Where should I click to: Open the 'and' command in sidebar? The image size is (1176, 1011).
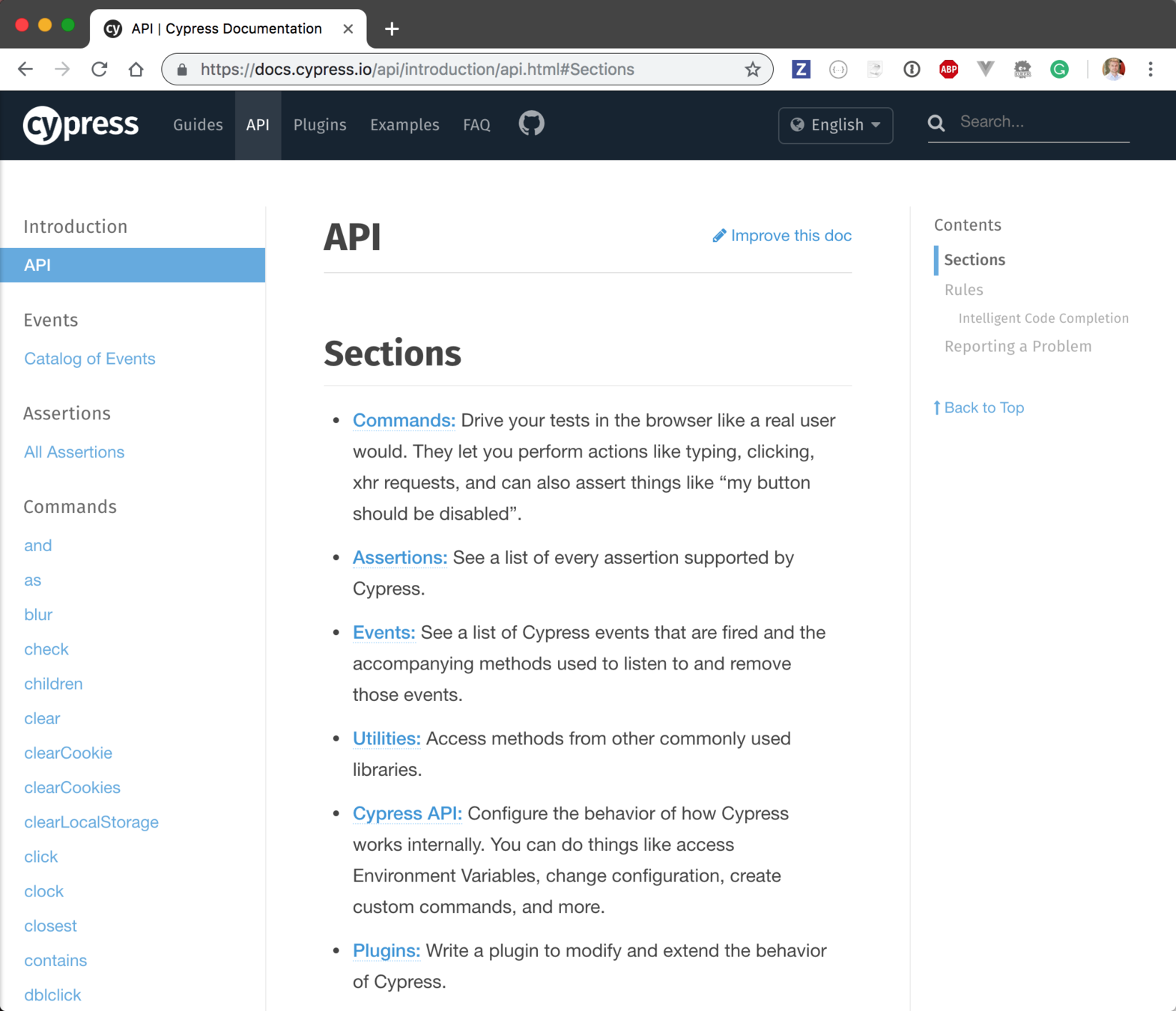pos(38,545)
